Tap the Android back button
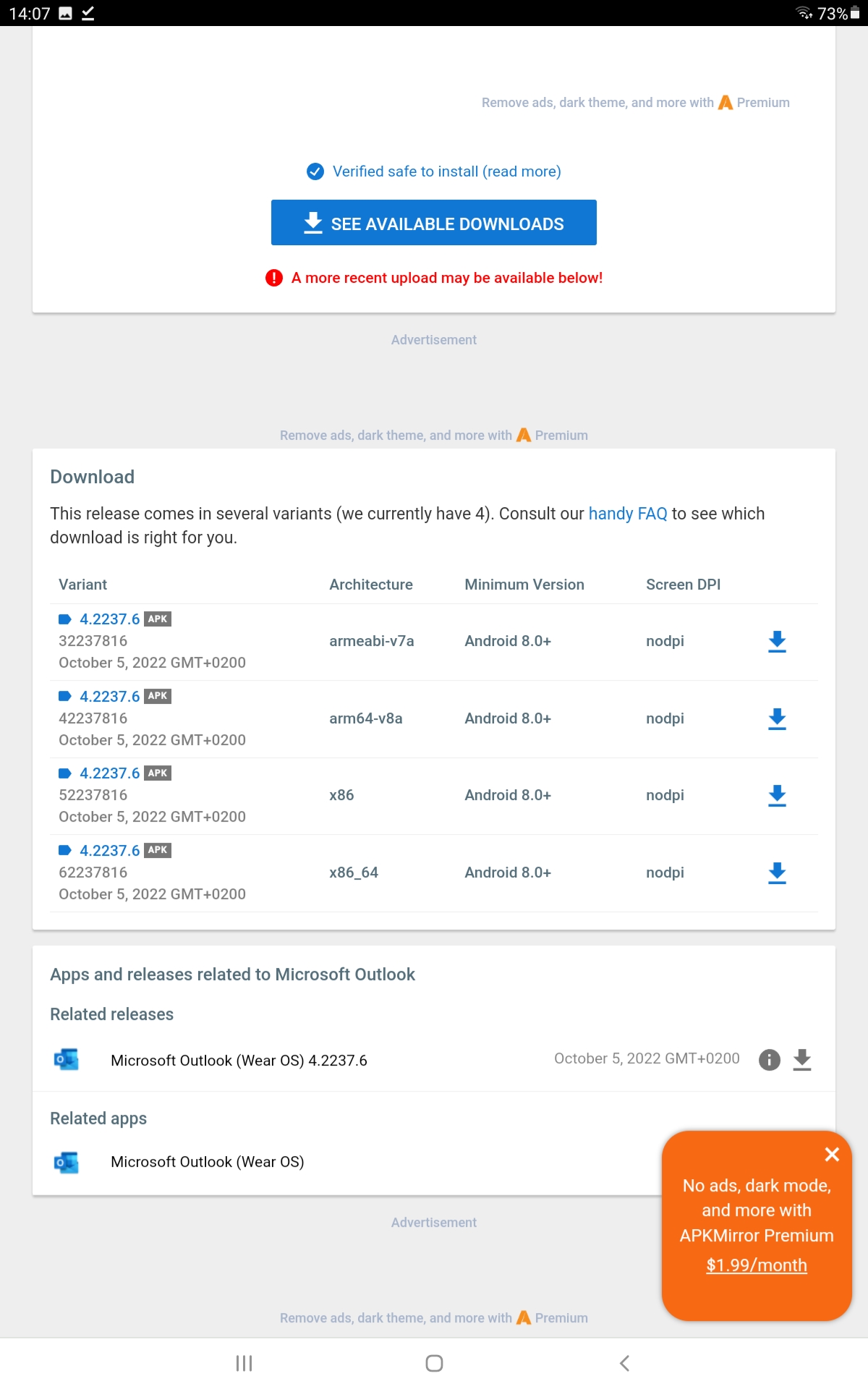Screen dimensions: 868x1389 tap(624, 1364)
